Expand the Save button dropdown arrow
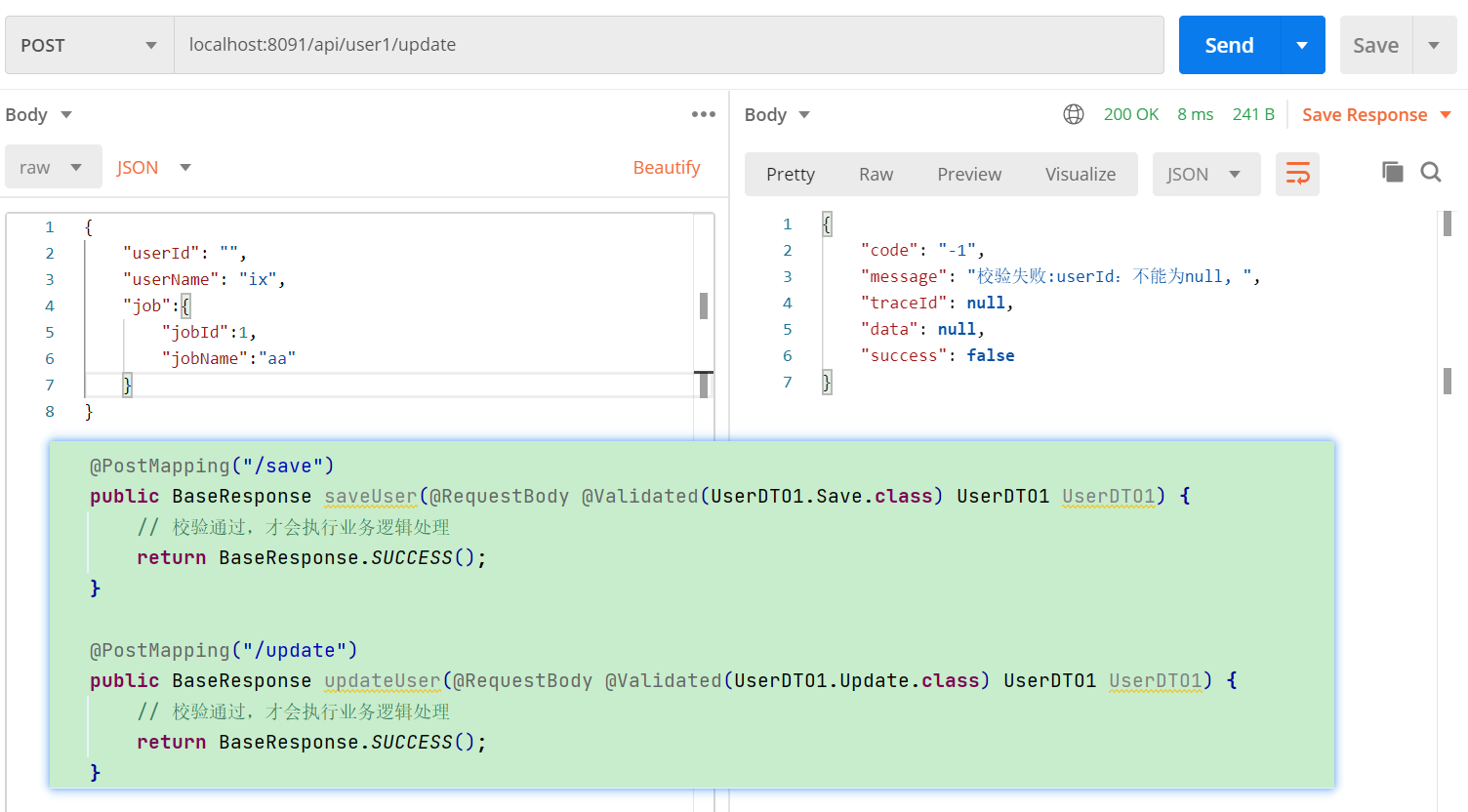Viewport: 1468px width, 812px height. tap(1434, 45)
